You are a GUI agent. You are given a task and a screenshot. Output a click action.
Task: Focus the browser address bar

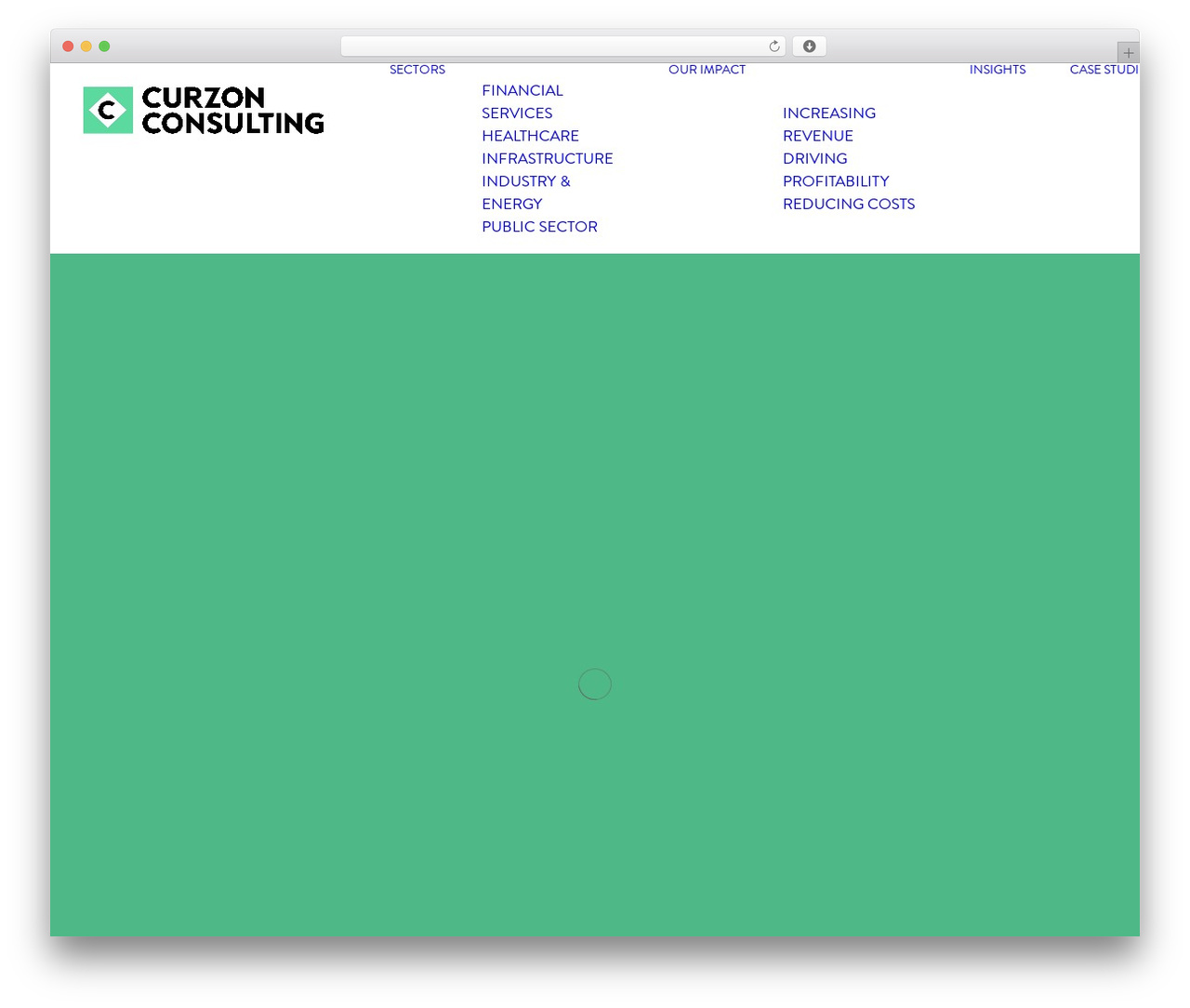(562, 46)
